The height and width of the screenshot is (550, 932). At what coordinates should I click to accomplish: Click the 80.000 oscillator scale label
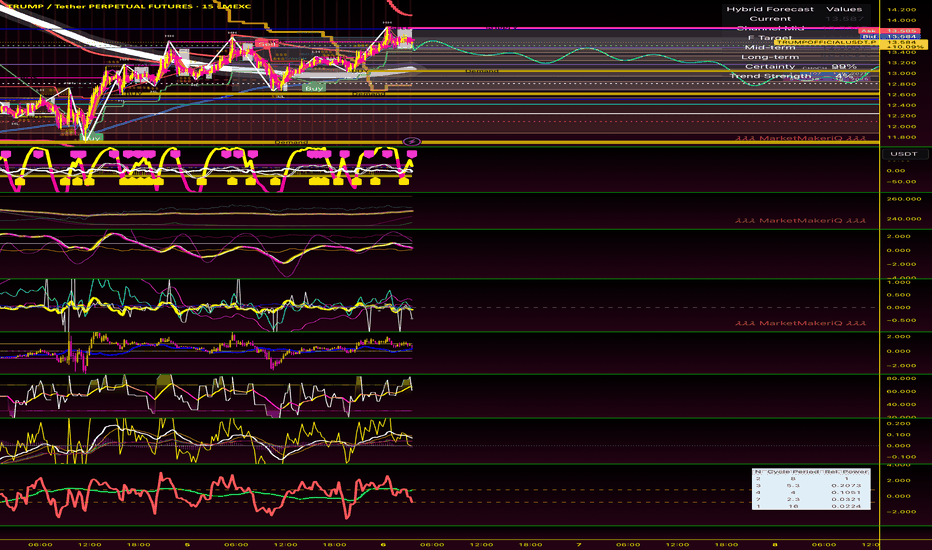901,378
